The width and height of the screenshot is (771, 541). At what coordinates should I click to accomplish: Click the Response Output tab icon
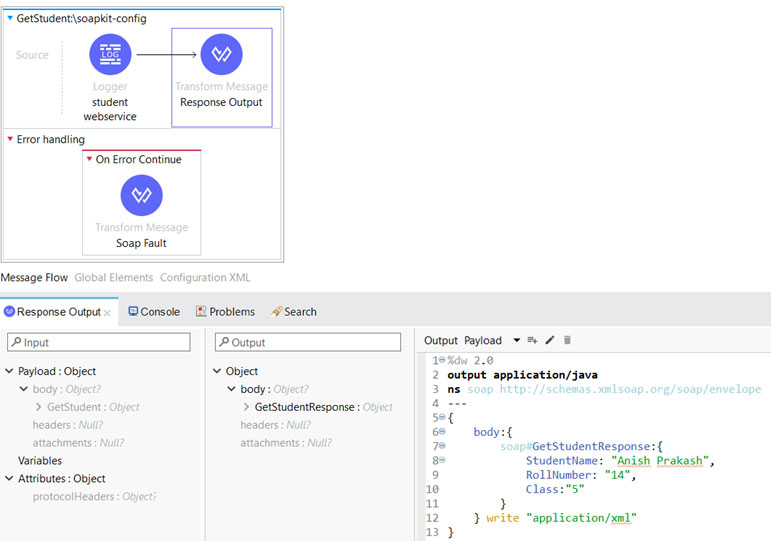(x=9, y=311)
